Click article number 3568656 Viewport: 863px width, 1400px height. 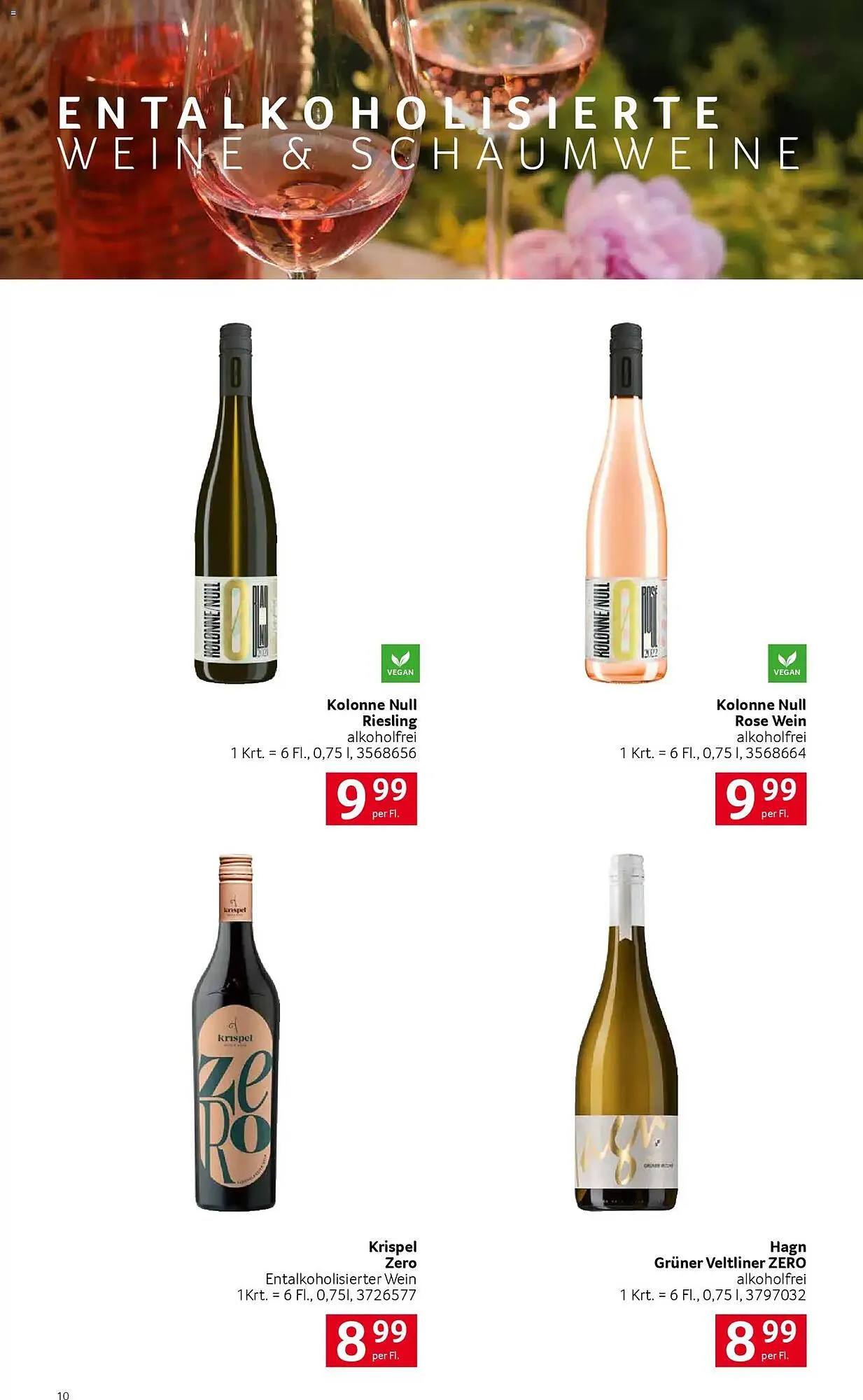click(x=386, y=753)
